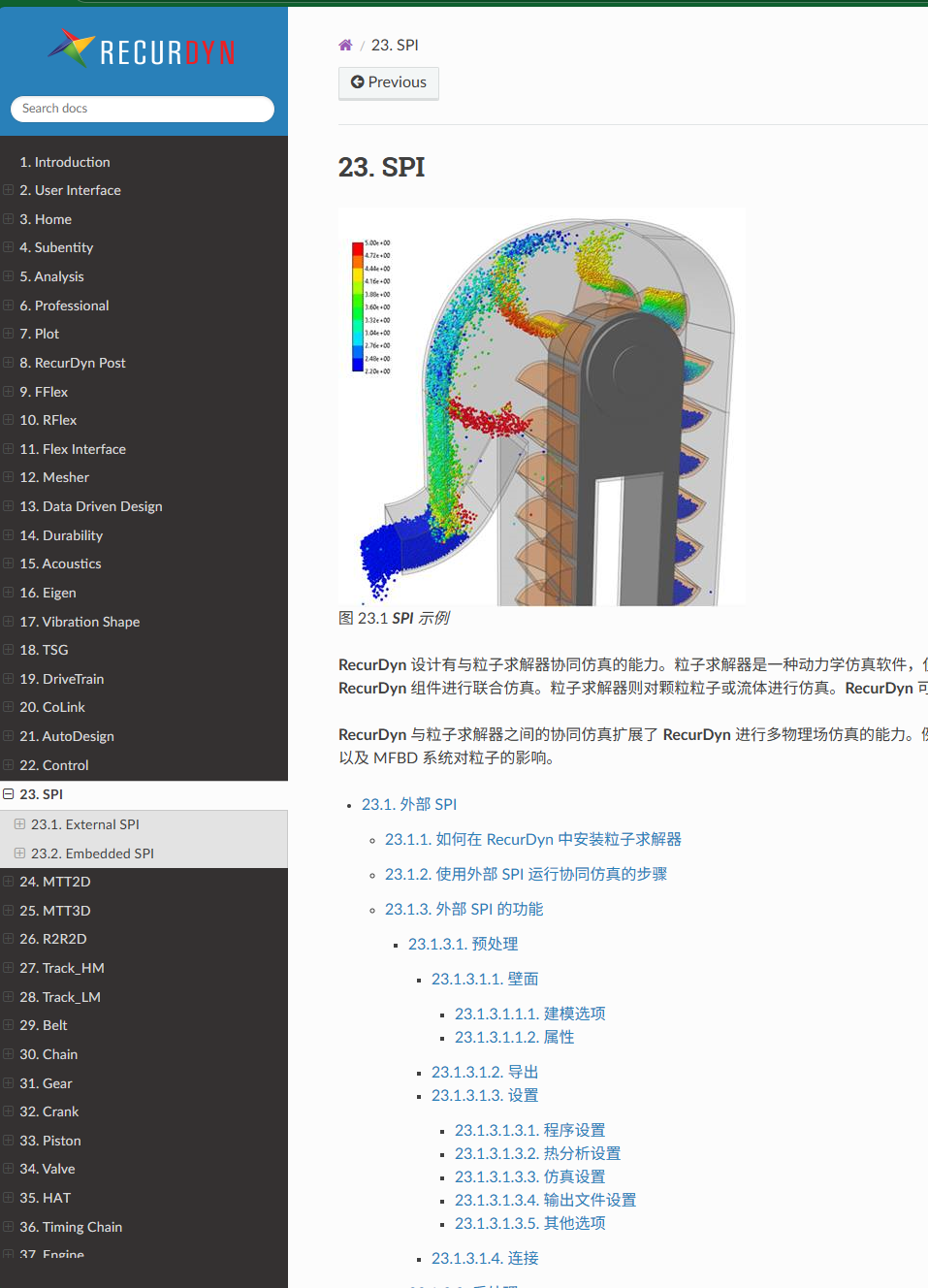Expand the 22. Control section
Screen dimensions: 928x1288
[x=8, y=764]
